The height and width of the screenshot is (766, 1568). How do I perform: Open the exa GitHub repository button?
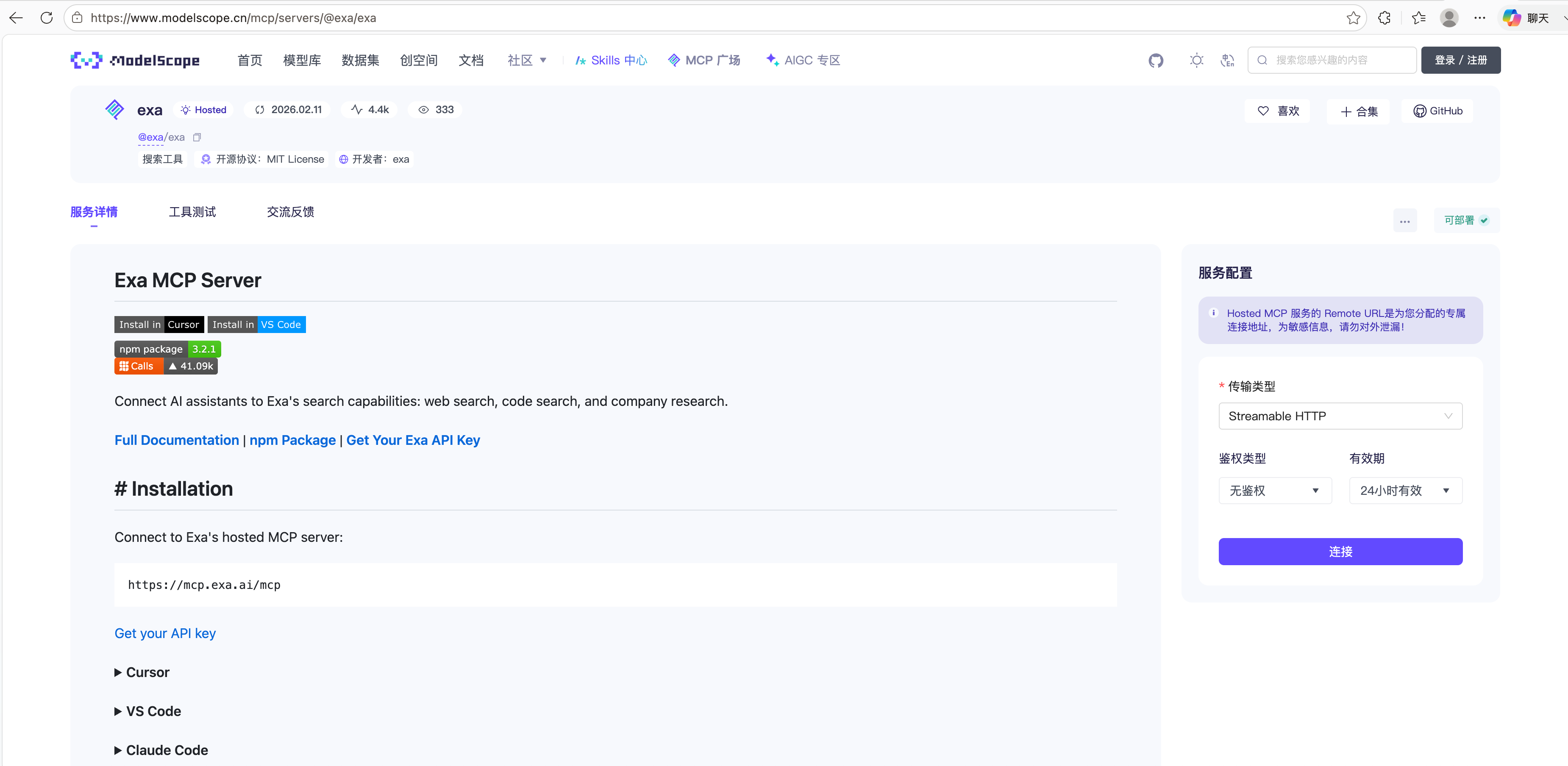[x=1437, y=111]
